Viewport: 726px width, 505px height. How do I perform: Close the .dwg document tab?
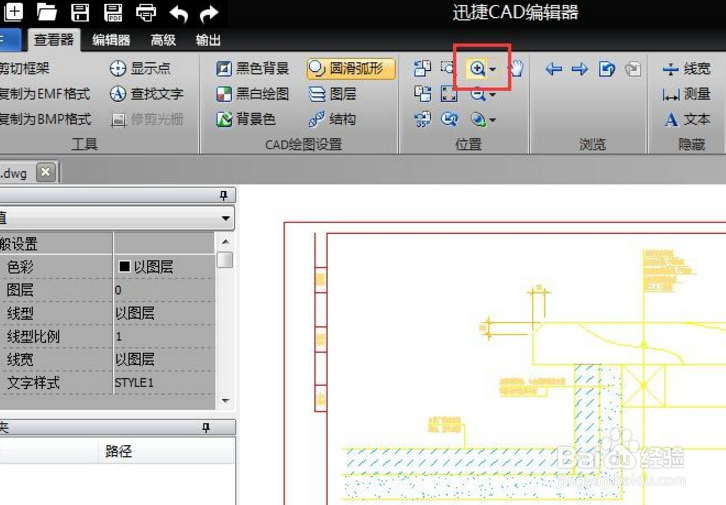click(x=45, y=172)
